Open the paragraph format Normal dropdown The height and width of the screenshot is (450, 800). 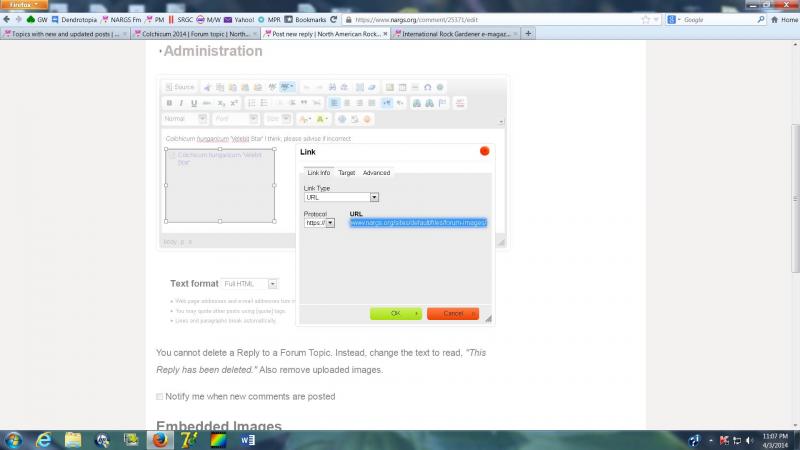[184, 119]
